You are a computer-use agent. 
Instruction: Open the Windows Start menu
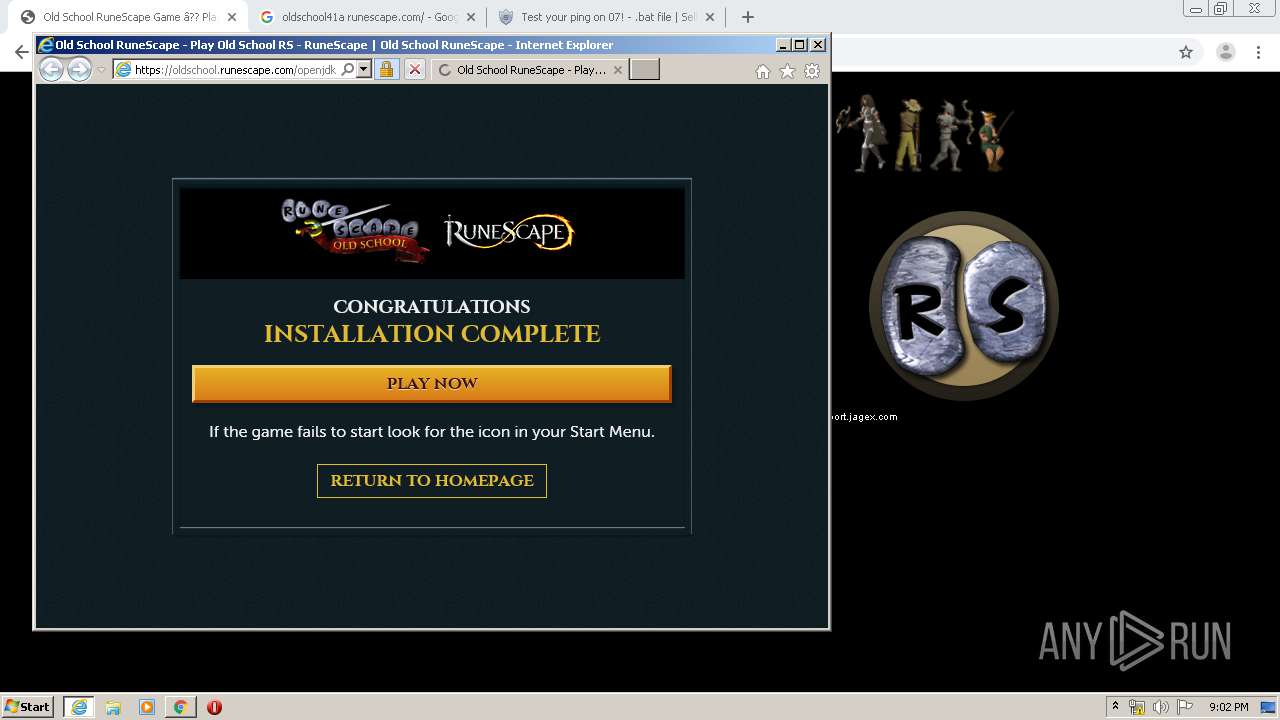point(28,706)
